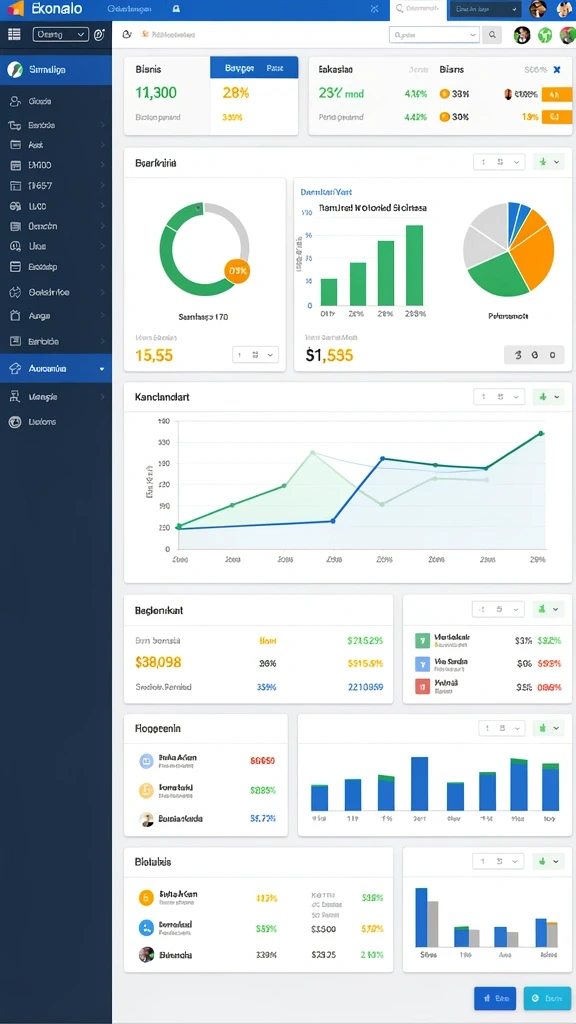This screenshot has width=576, height=1024.
Task: Open the Auga sidebar item with bag icon
Action: pos(56,315)
